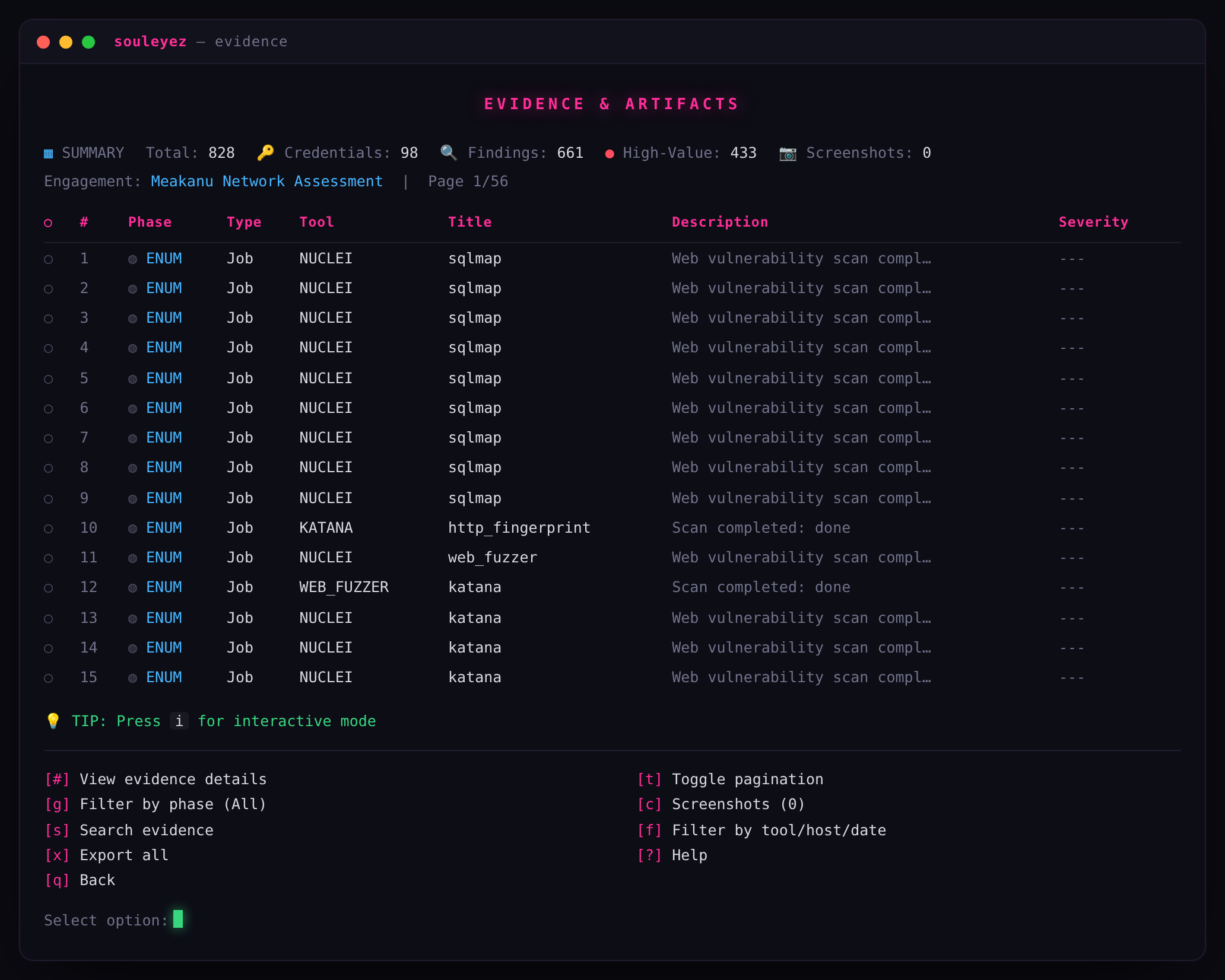Click the web_fuzzer title in row 11
Viewport: 1225px width, 980px height.
point(493,557)
